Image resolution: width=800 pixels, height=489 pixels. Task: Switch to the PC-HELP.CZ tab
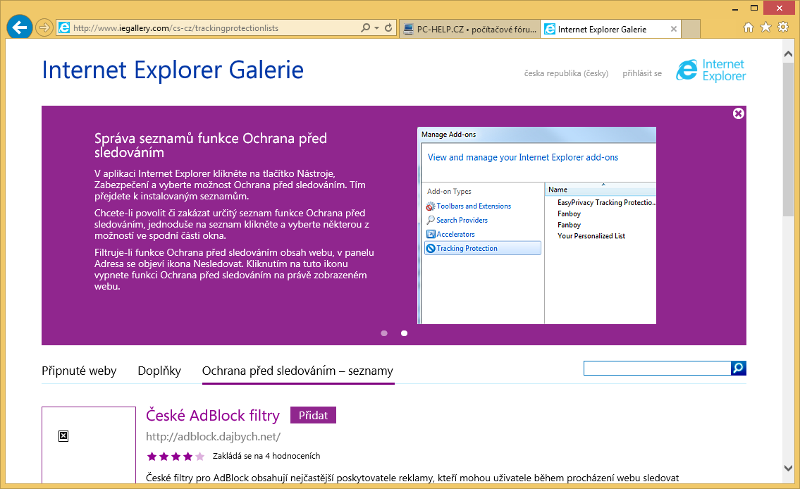tap(470, 29)
